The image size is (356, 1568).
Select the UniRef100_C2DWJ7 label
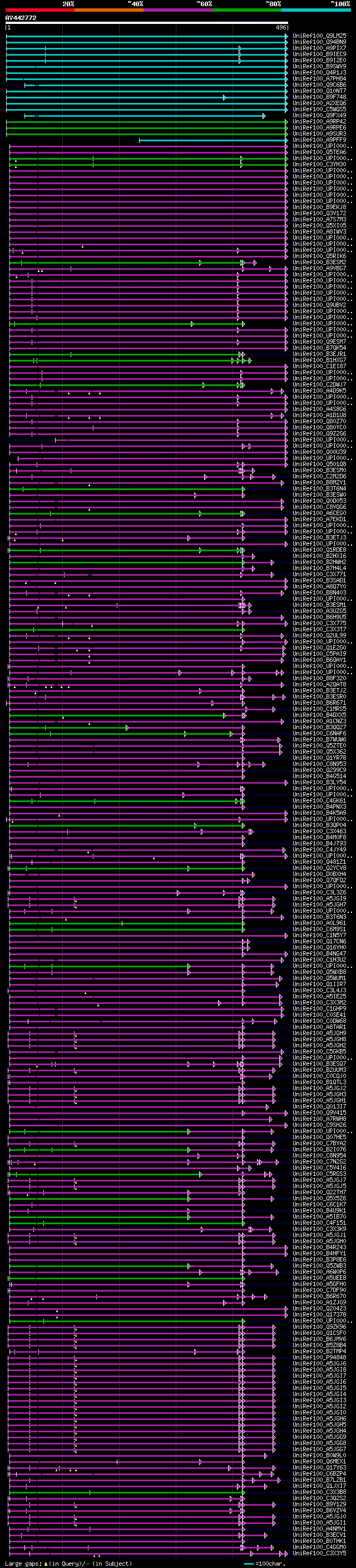319,385
